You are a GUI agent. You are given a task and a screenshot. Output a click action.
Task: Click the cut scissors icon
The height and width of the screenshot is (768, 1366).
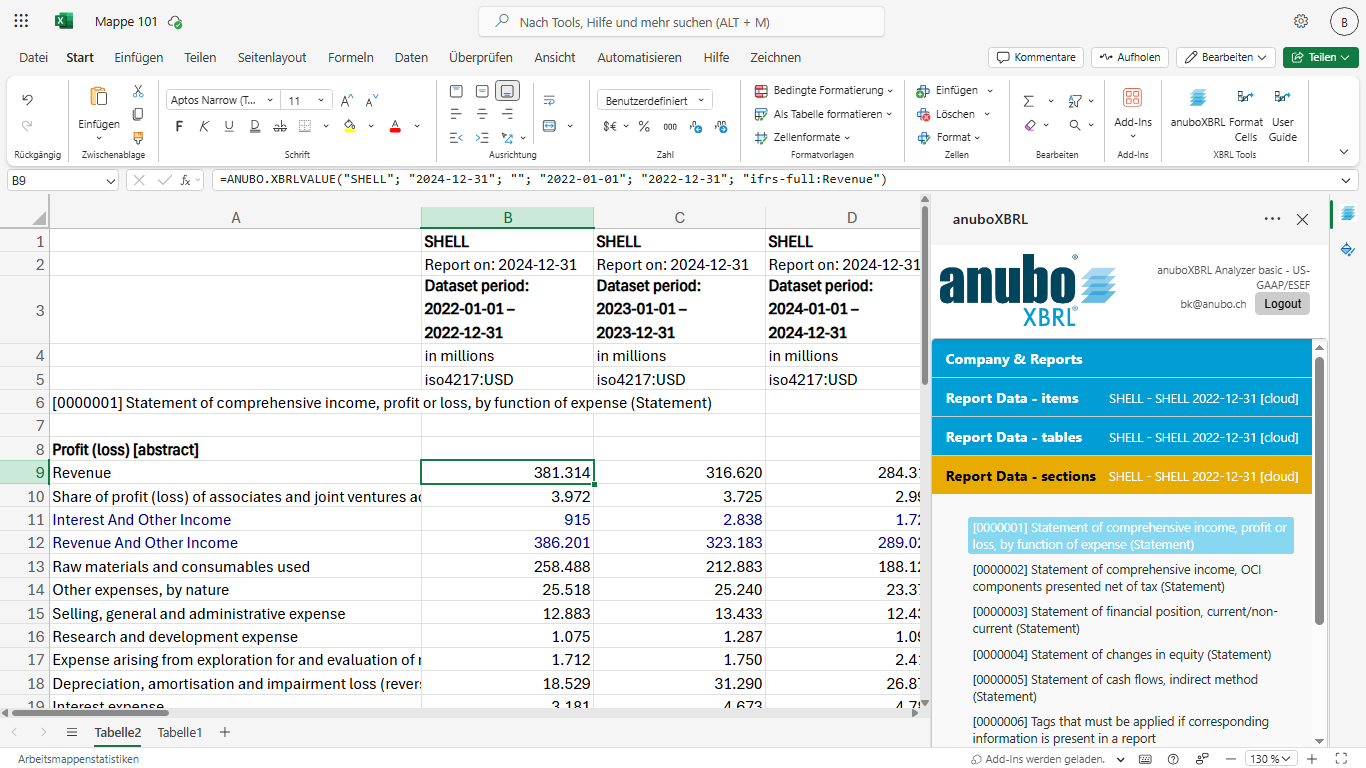tap(138, 91)
